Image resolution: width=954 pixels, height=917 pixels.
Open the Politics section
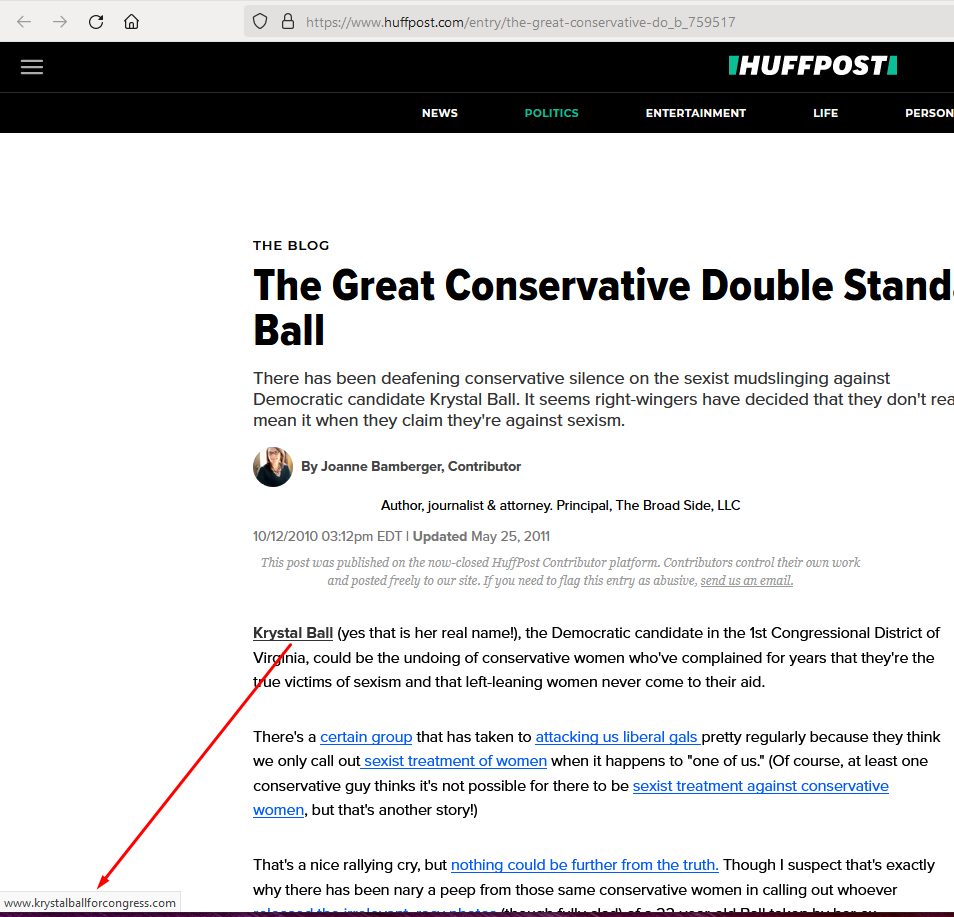click(x=551, y=113)
